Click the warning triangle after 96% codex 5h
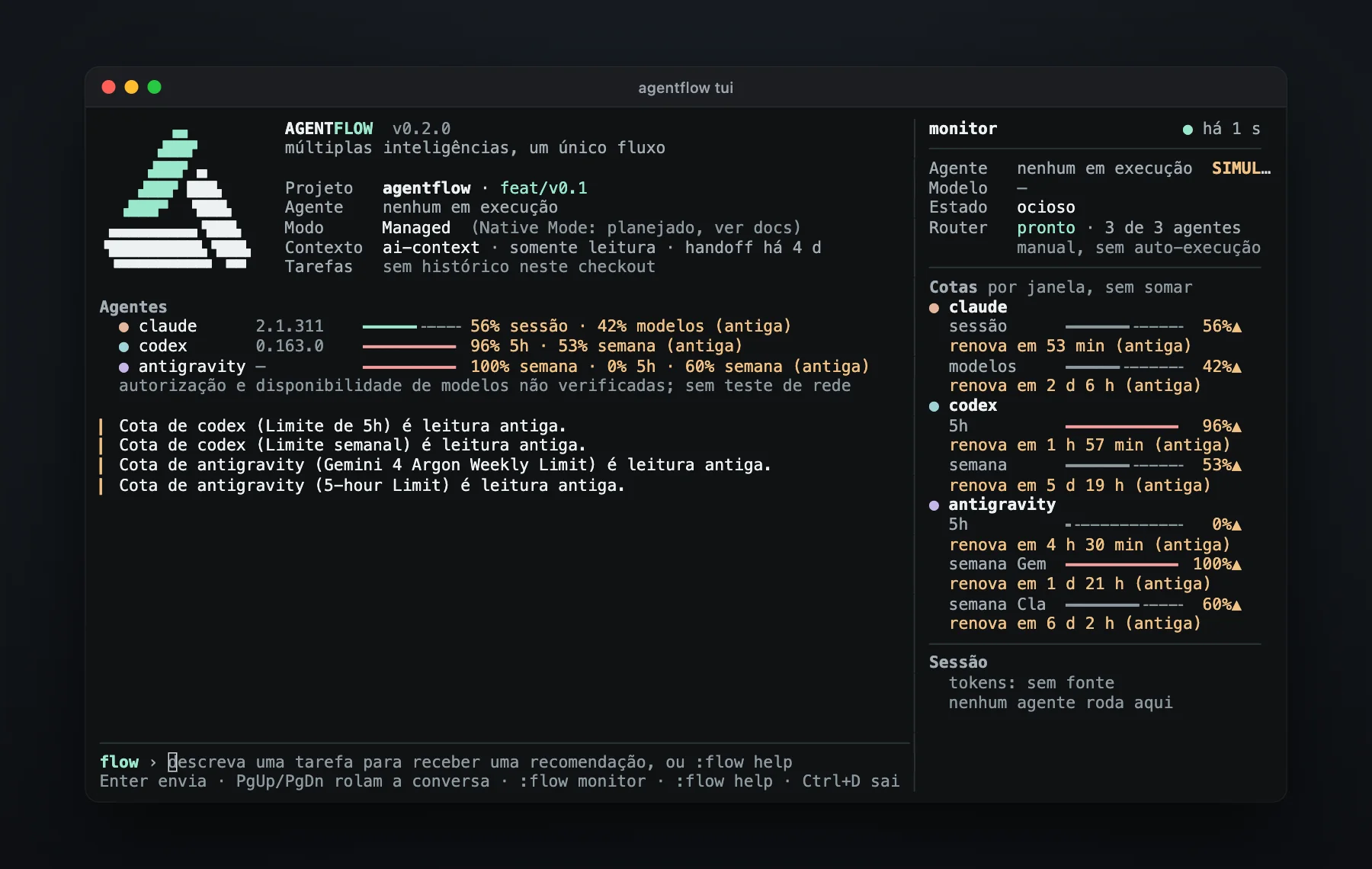The height and width of the screenshot is (869, 1372). click(1236, 427)
